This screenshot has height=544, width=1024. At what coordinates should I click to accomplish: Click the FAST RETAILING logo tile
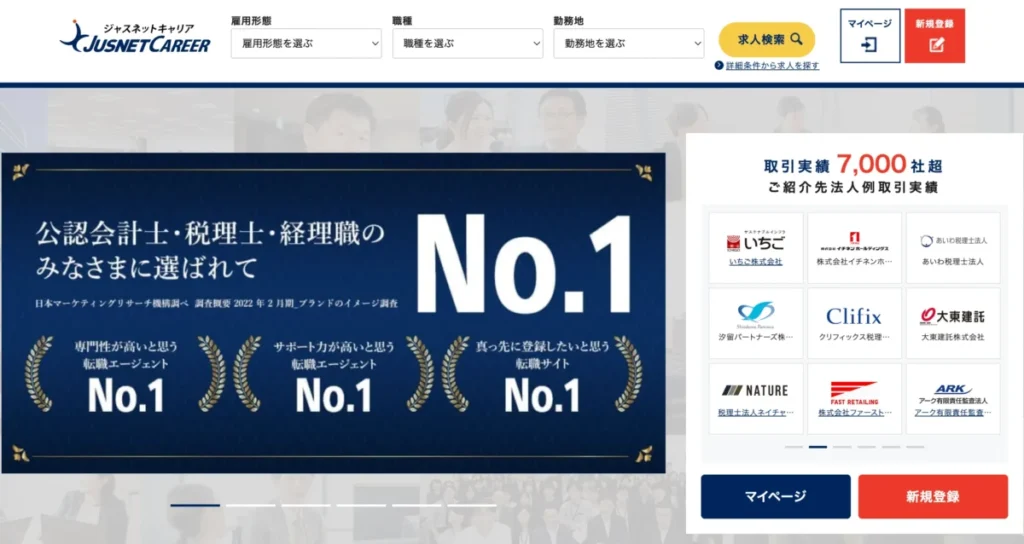[x=854, y=399]
